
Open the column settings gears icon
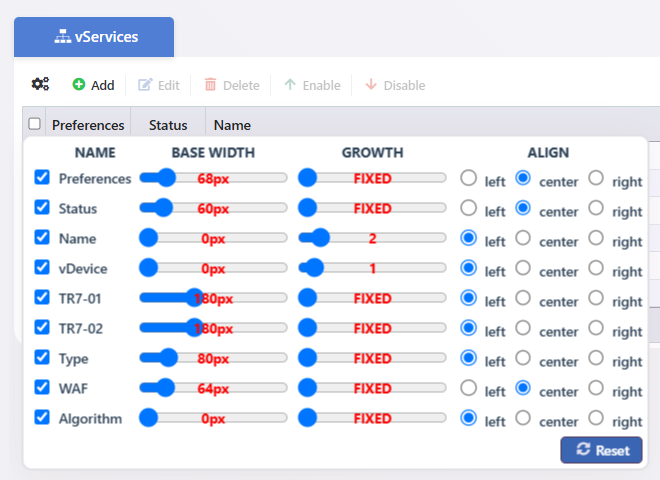(40, 84)
